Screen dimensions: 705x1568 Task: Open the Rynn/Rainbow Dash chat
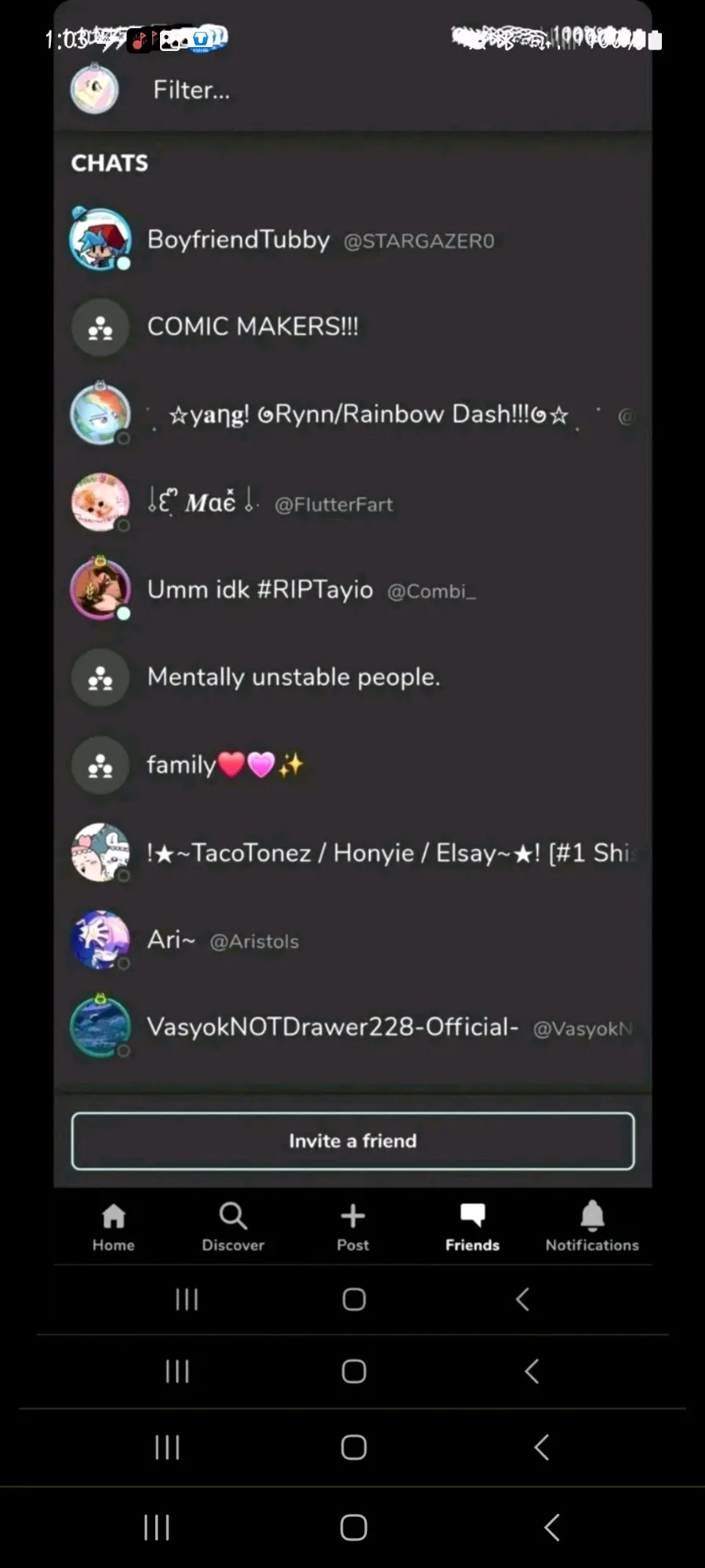[353, 414]
